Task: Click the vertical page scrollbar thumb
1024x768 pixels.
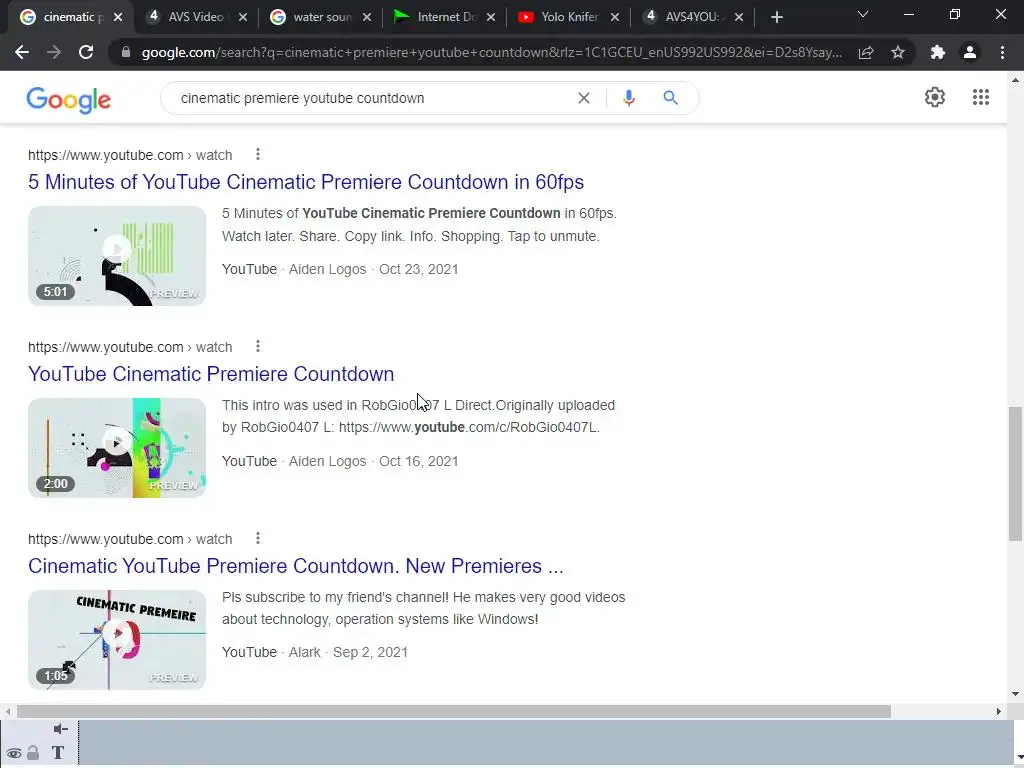Action: click(x=1015, y=473)
